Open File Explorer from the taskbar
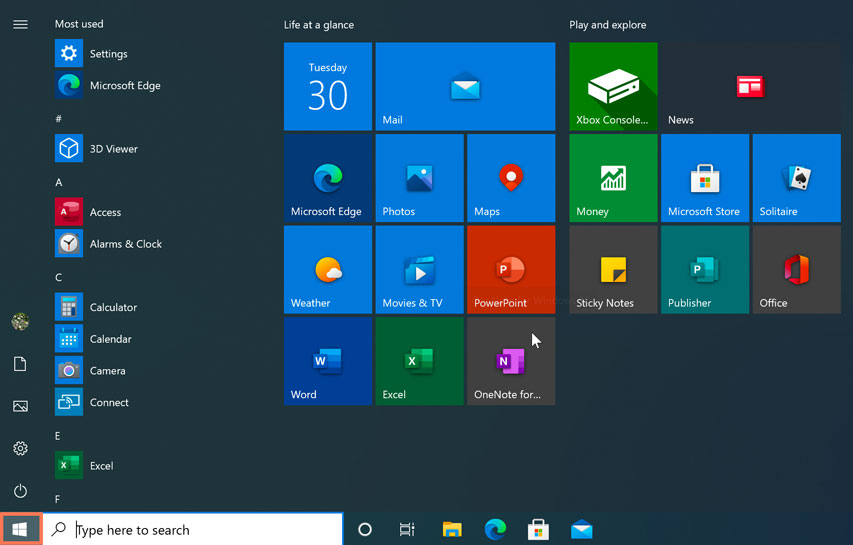Viewport: 853px width, 545px height. (452, 530)
